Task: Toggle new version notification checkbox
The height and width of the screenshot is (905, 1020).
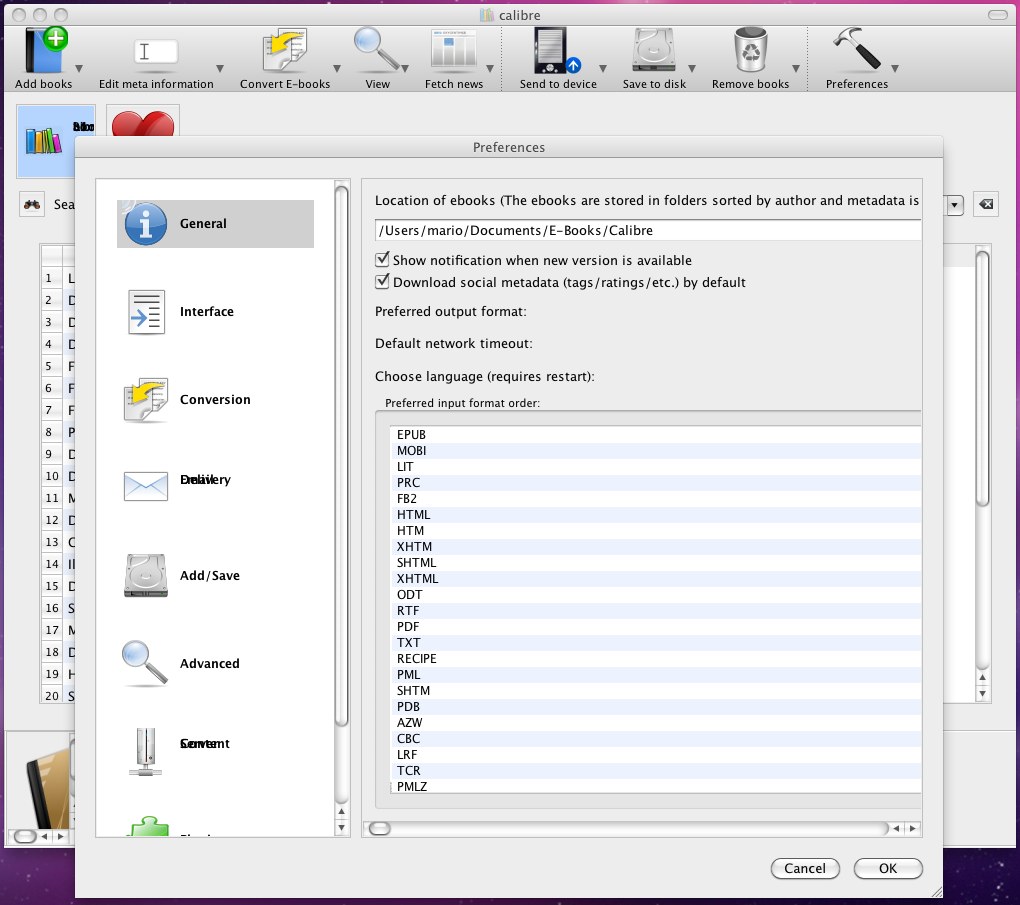Action: tap(382, 260)
